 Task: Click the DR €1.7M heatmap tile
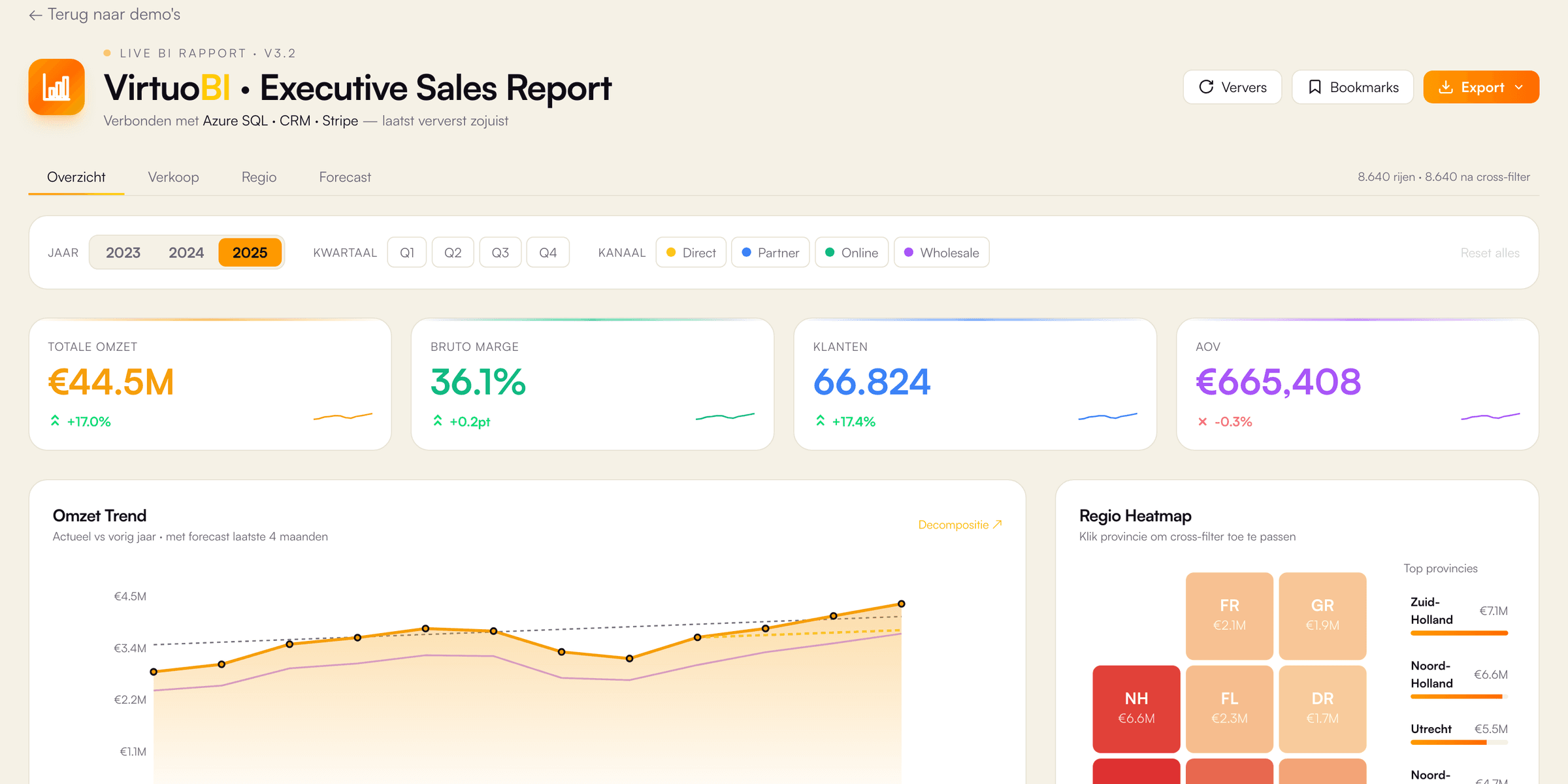coord(1322,709)
